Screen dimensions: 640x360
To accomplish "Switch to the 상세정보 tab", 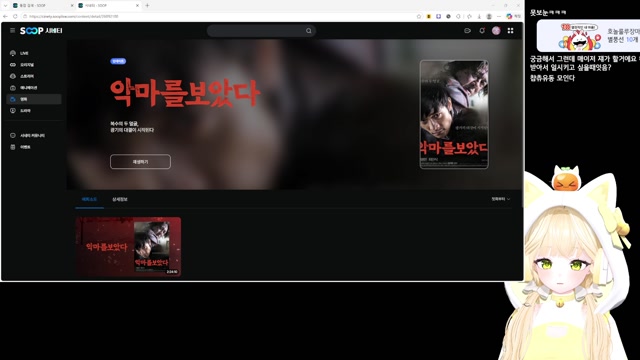I will [120, 199].
